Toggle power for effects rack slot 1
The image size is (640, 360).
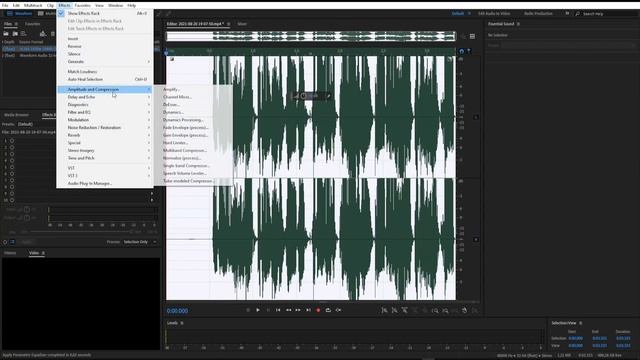point(12,141)
